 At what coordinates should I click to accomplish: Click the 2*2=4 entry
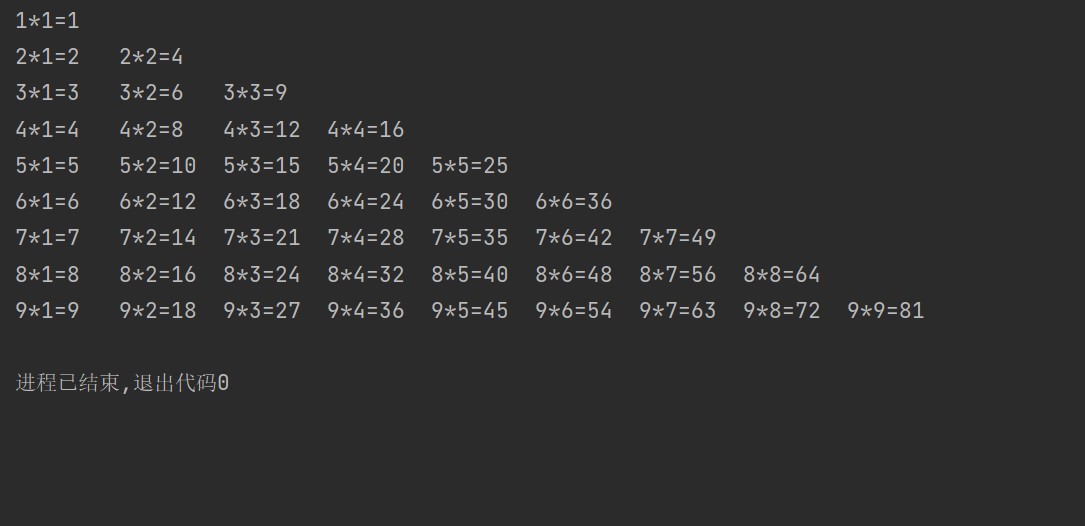151,57
